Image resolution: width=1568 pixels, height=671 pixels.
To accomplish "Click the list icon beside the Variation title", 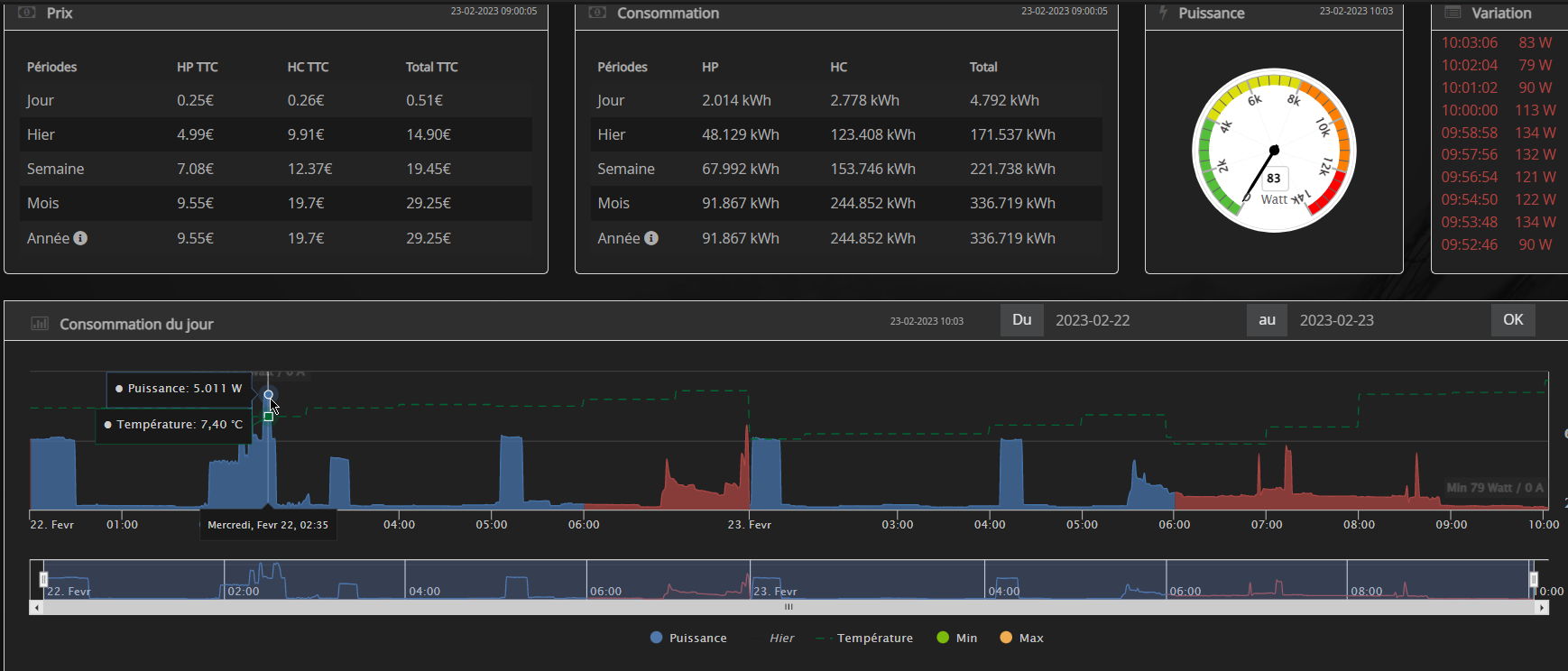I will click(x=1453, y=13).
